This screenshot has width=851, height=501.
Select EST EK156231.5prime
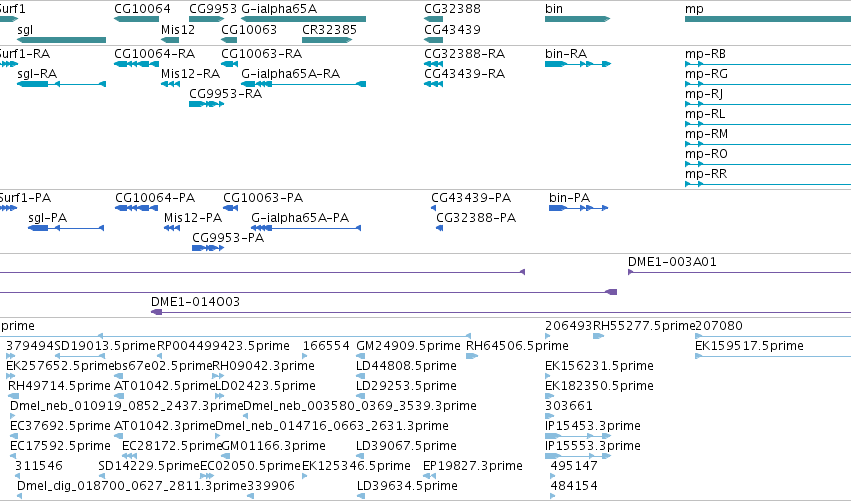click(599, 366)
